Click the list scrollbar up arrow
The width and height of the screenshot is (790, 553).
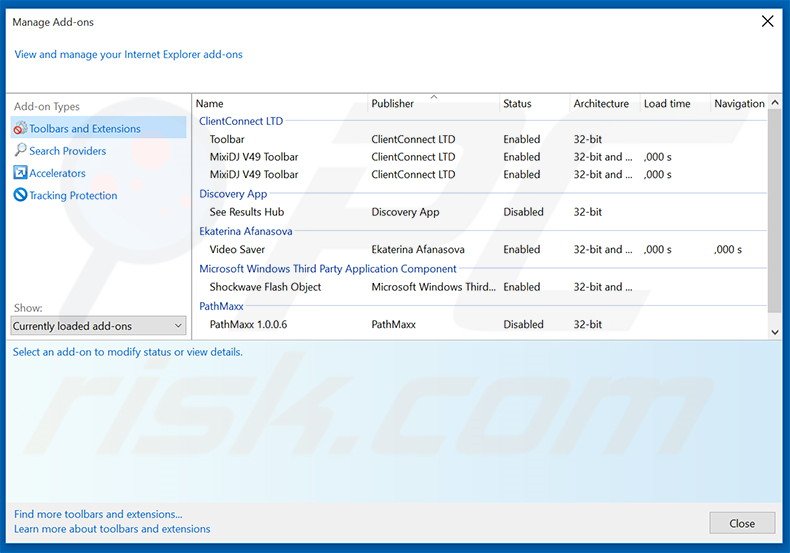tap(775, 102)
